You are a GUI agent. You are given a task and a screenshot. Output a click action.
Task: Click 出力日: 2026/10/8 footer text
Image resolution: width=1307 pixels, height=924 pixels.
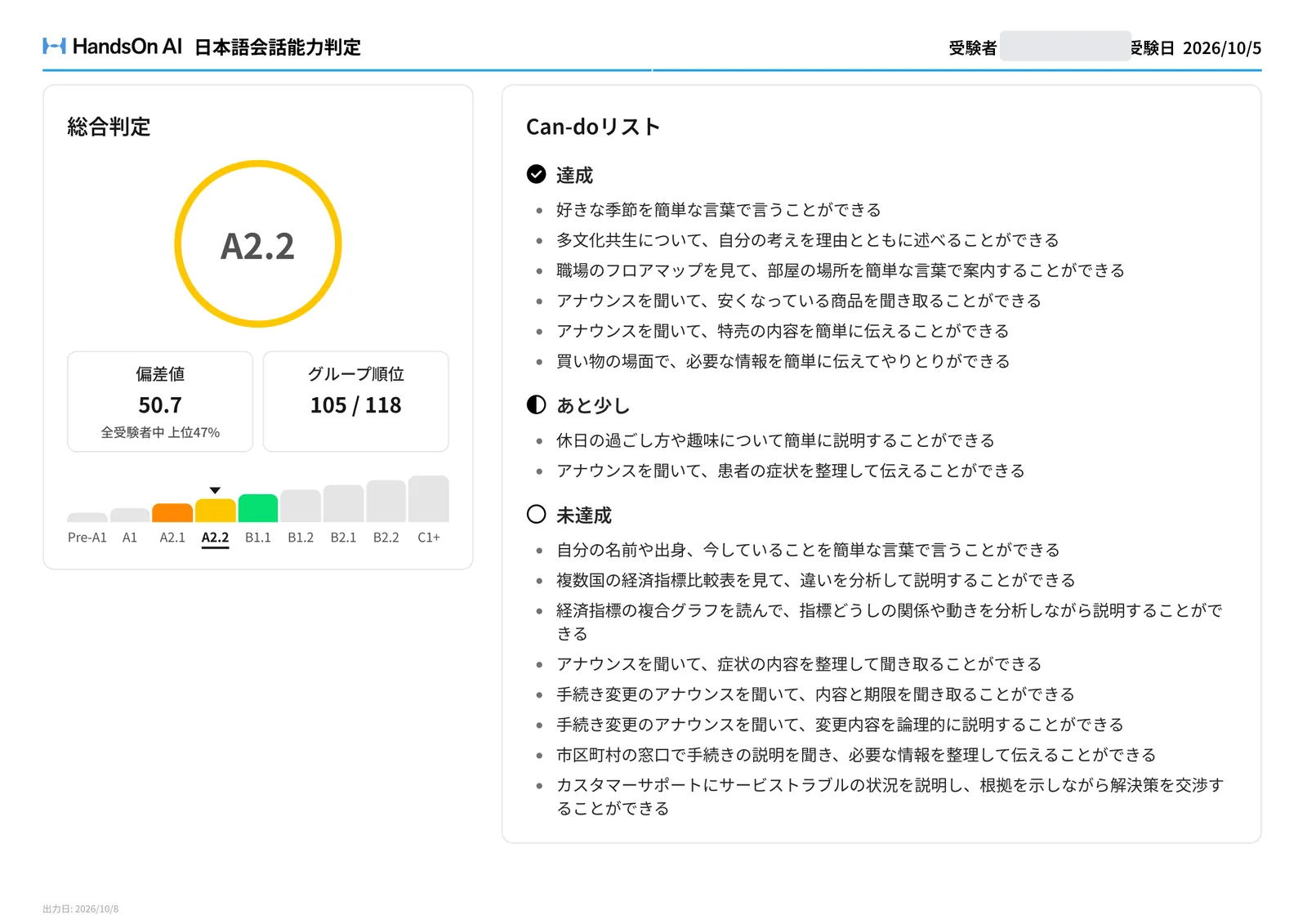[81, 908]
